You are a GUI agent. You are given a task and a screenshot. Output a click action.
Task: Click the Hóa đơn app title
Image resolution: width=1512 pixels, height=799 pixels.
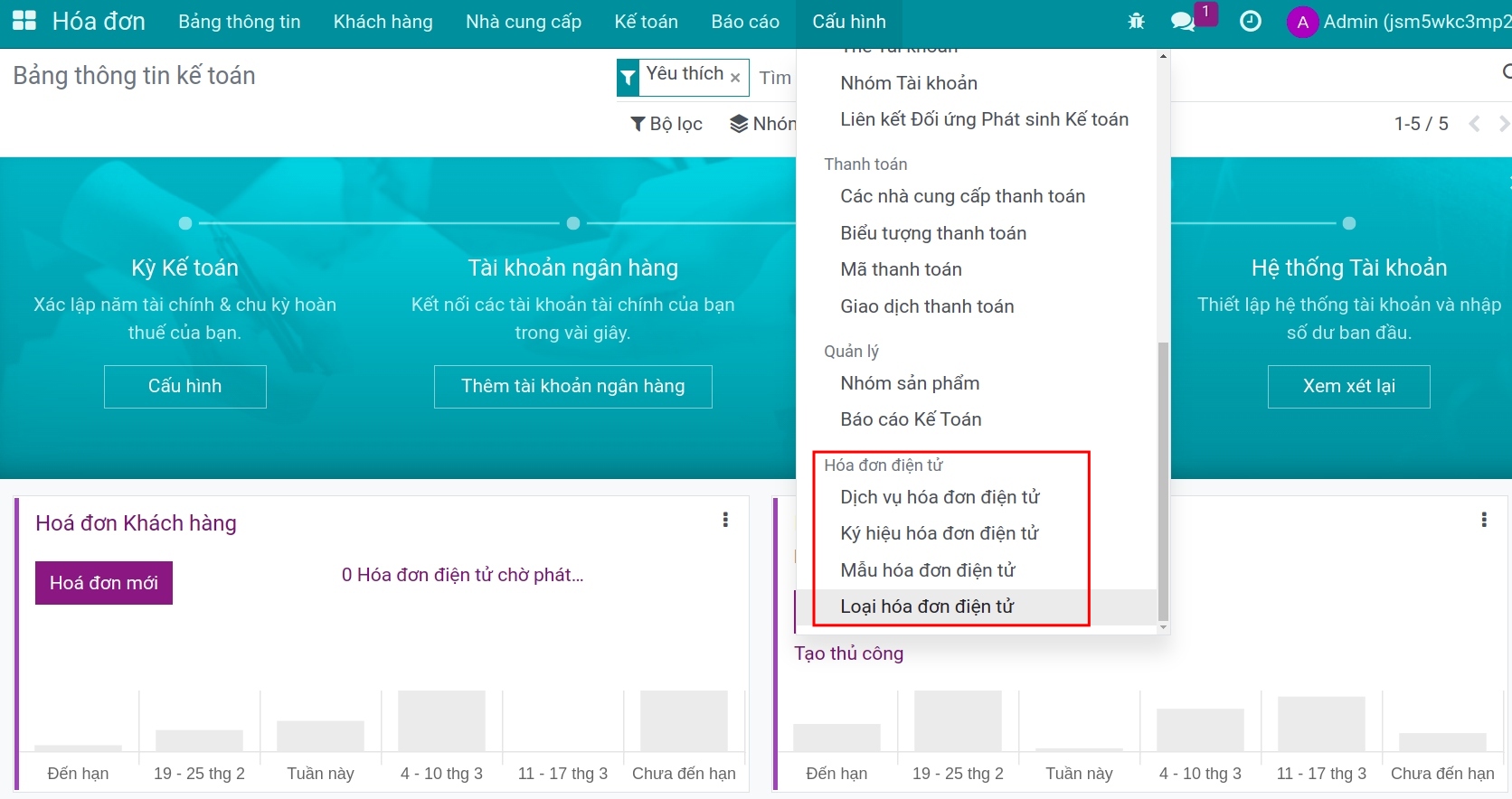99,22
